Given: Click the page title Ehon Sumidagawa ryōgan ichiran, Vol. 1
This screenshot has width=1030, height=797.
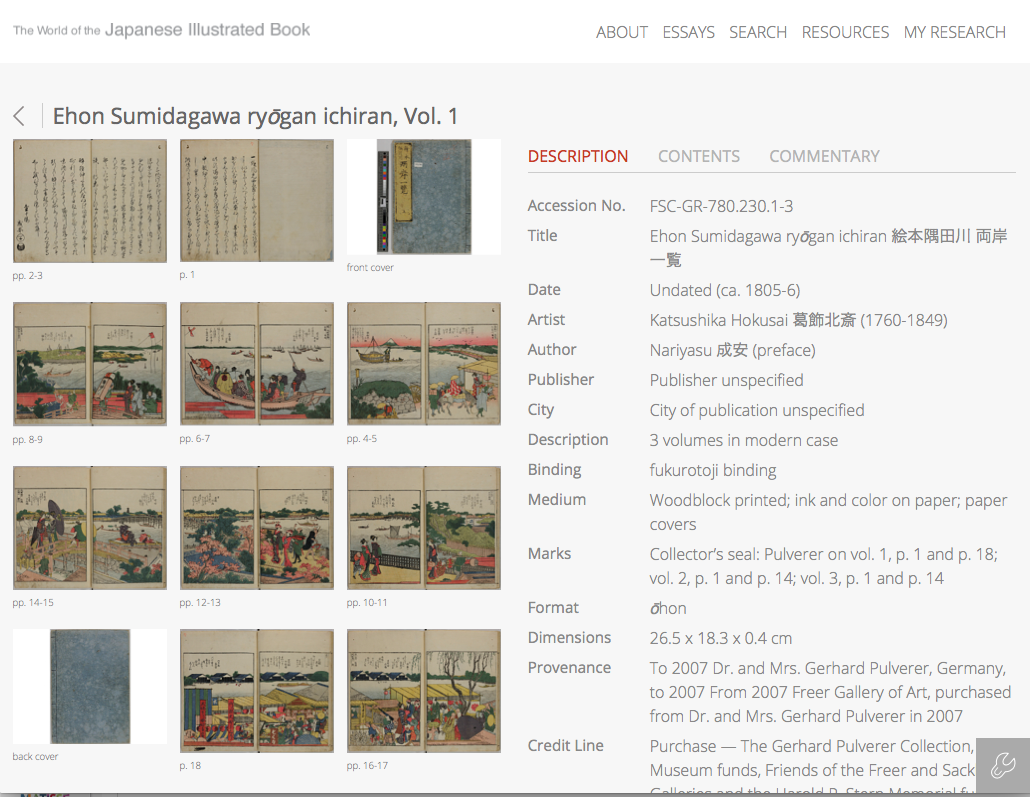Looking at the screenshot, I should coord(255,116).
